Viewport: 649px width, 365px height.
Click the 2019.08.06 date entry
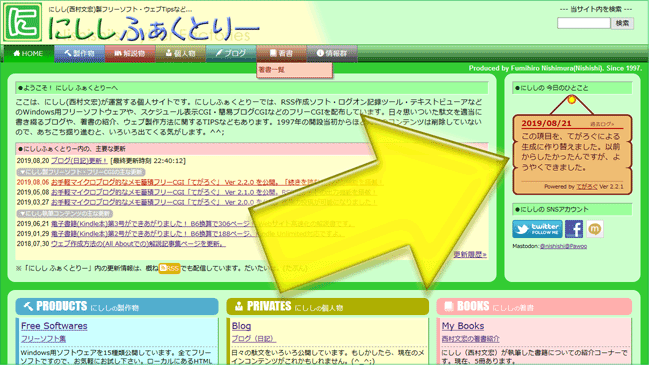pyautogui.click(x=33, y=182)
